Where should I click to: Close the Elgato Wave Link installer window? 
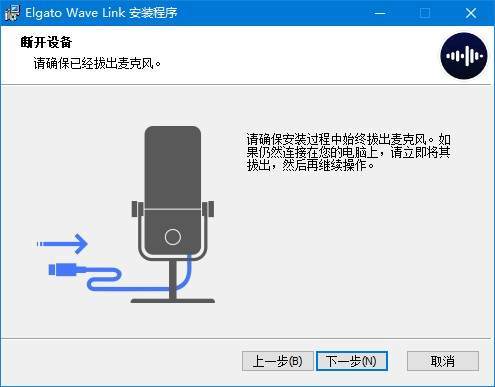(471, 13)
